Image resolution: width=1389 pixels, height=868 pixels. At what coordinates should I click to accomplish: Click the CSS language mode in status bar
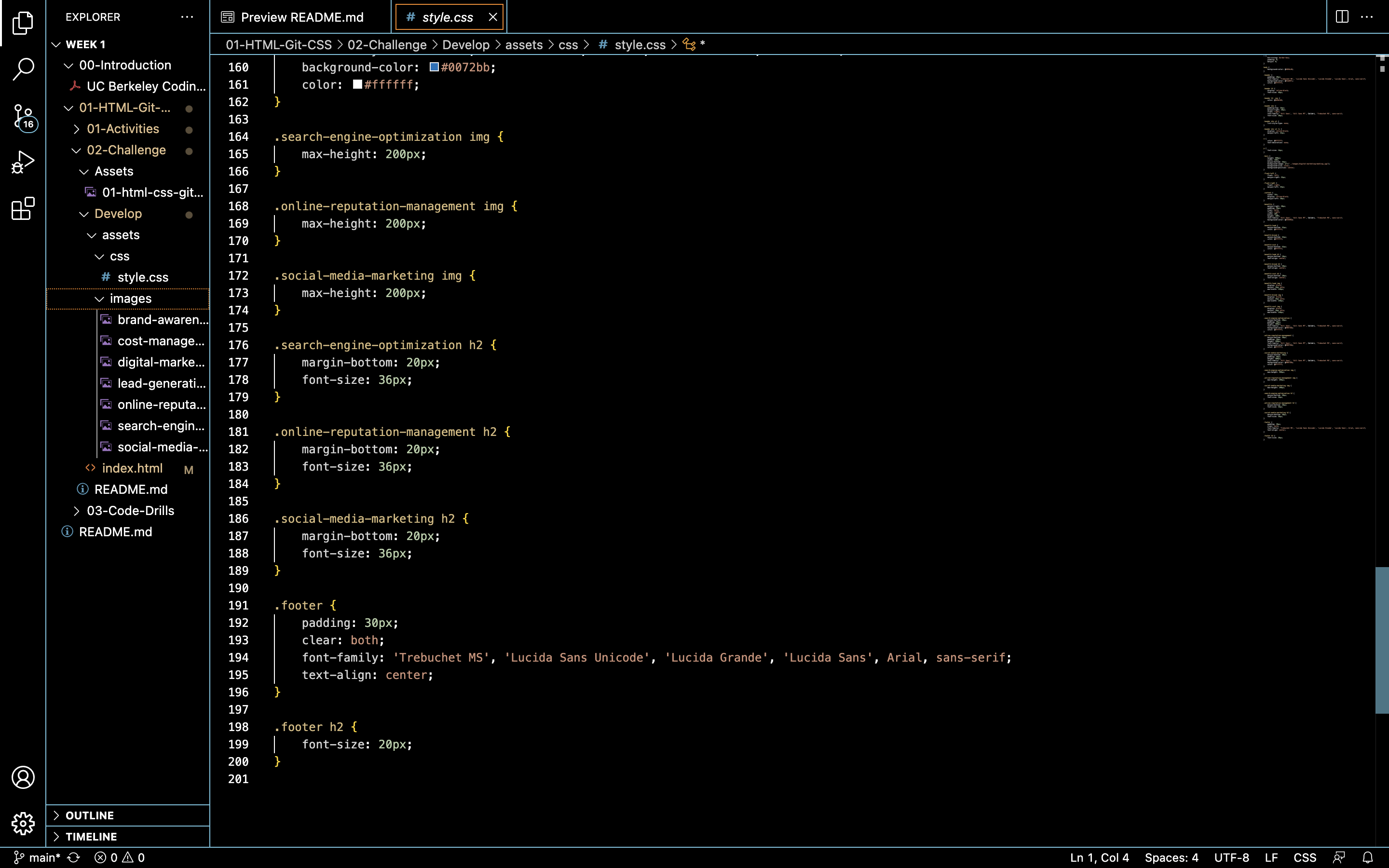(x=1304, y=858)
